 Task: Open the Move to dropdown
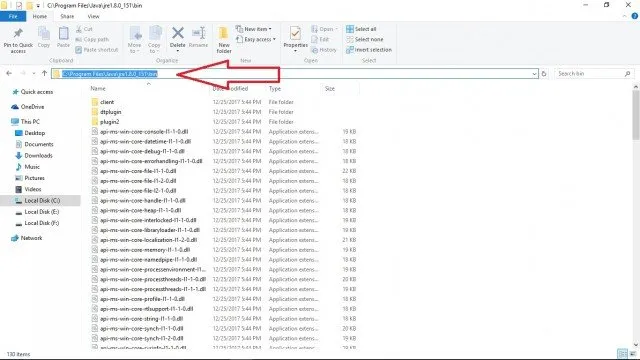coord(134,40)
